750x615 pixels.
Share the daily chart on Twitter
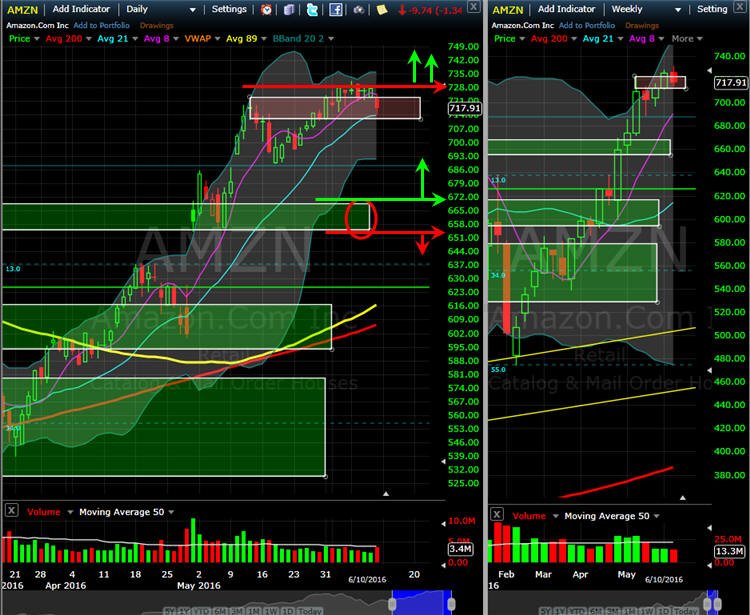(312, 9)
